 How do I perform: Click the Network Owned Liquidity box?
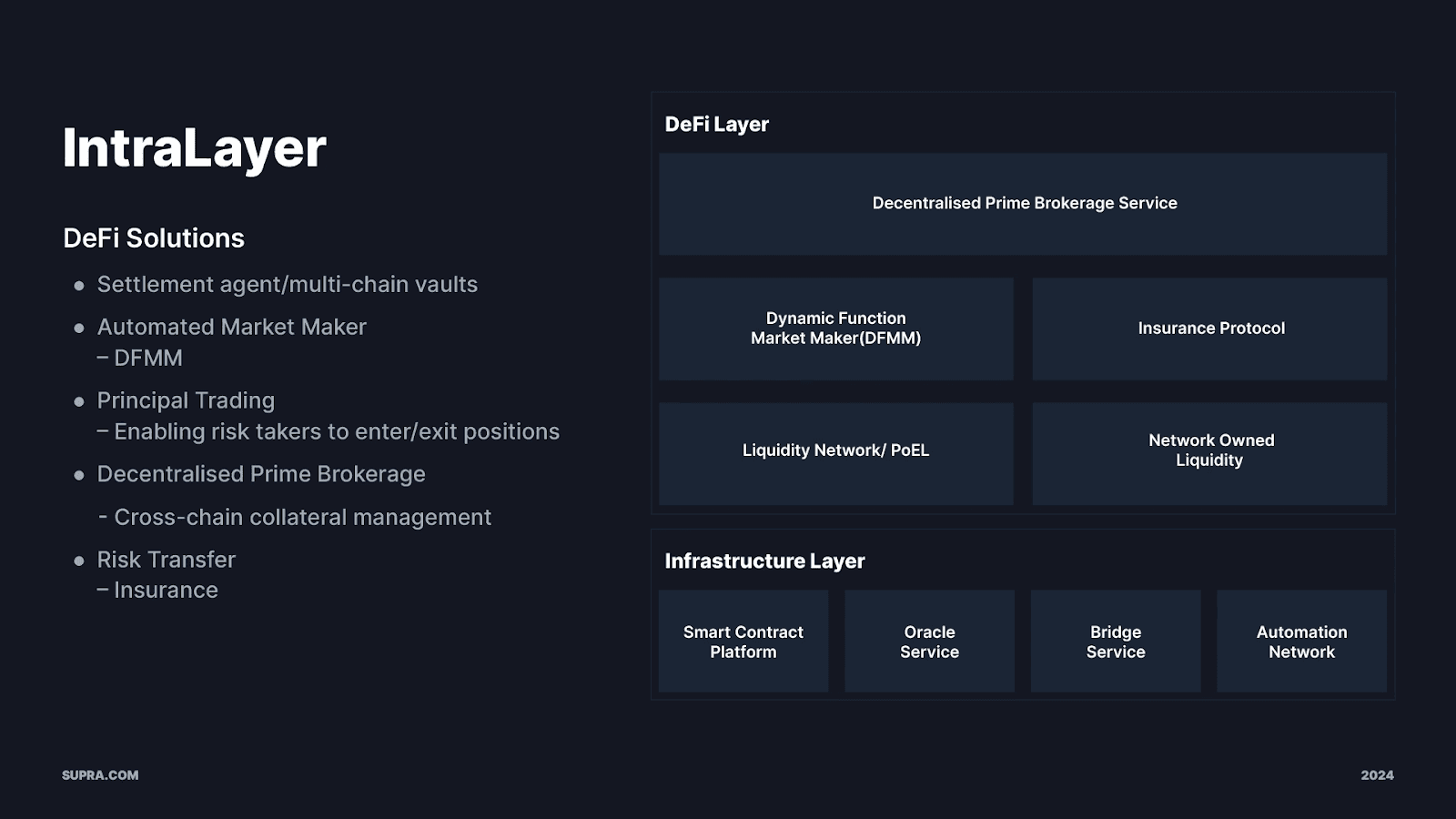pyautogui.click(x=1209, y=451)
